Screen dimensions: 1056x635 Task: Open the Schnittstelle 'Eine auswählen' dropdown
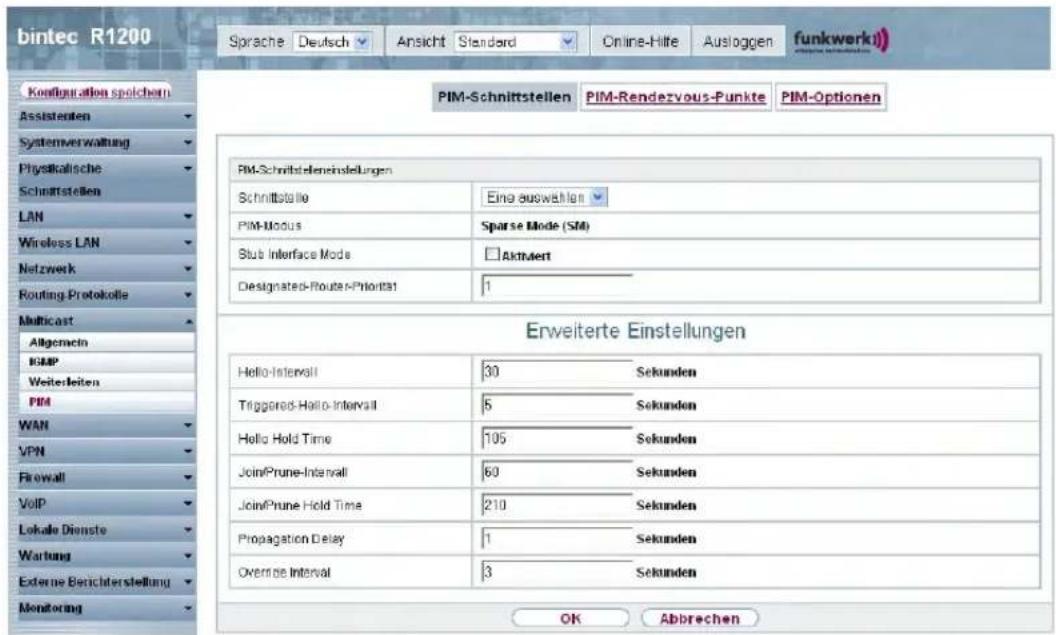pos(545,197)
